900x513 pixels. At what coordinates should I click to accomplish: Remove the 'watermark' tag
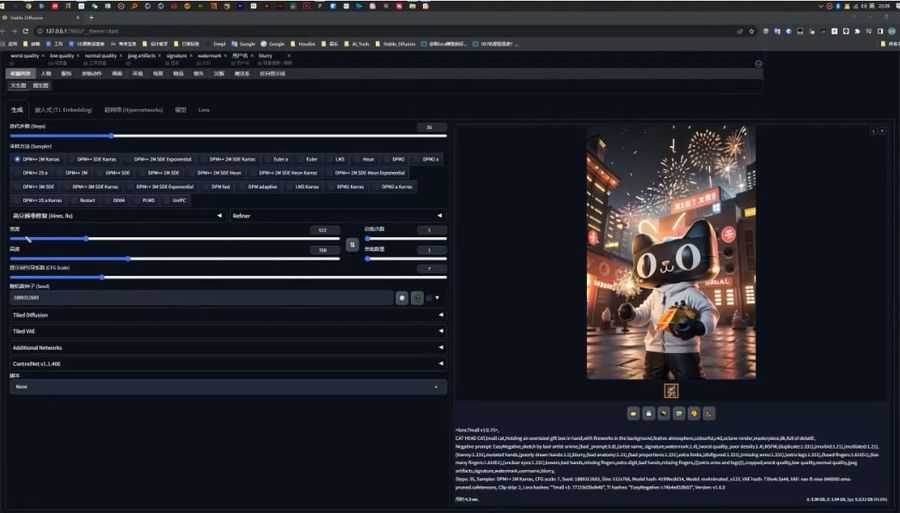point(225,56)
